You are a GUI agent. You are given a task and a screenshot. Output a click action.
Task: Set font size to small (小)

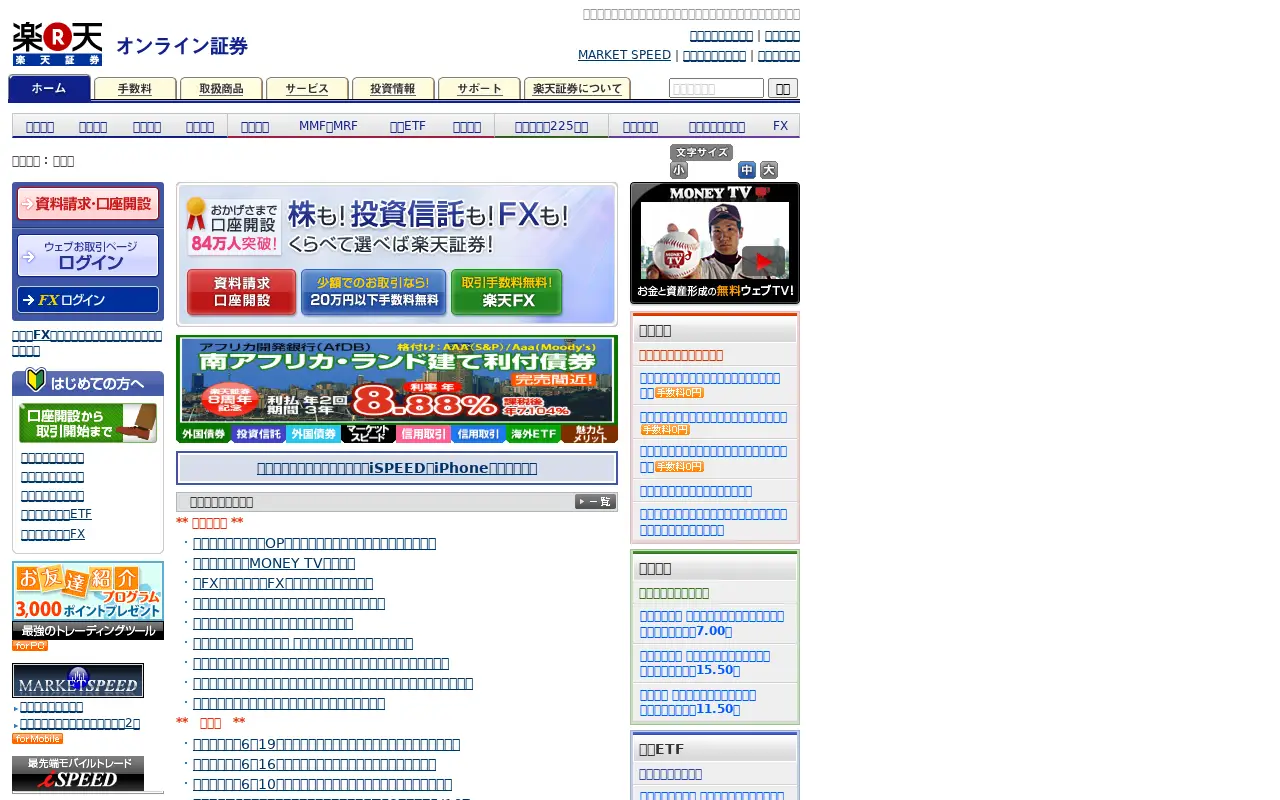point(679,170)
